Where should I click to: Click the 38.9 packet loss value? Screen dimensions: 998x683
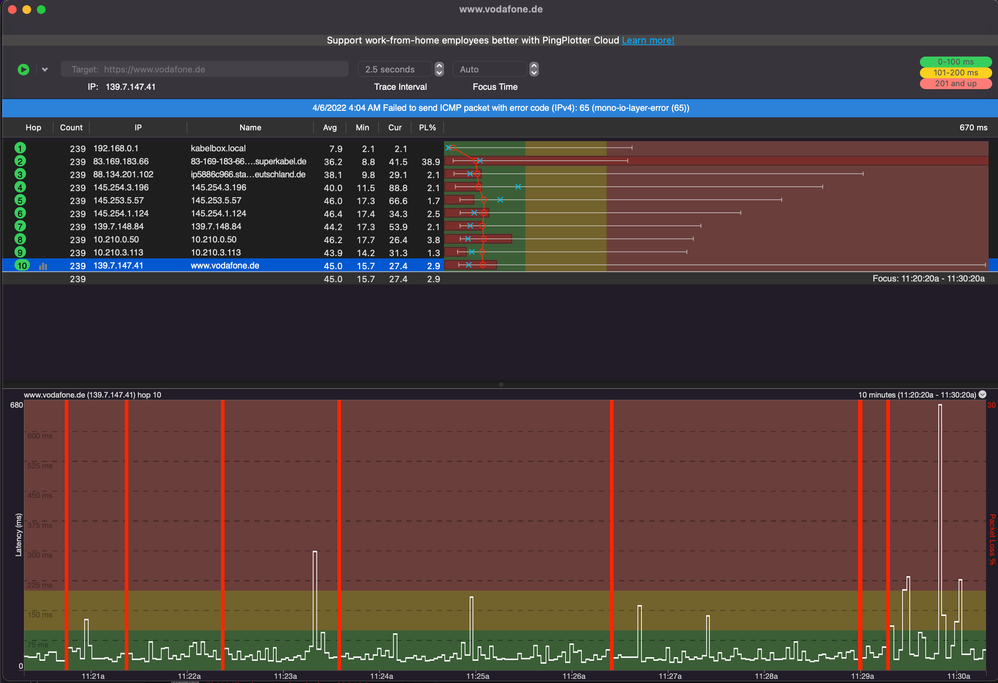[431, 162]
